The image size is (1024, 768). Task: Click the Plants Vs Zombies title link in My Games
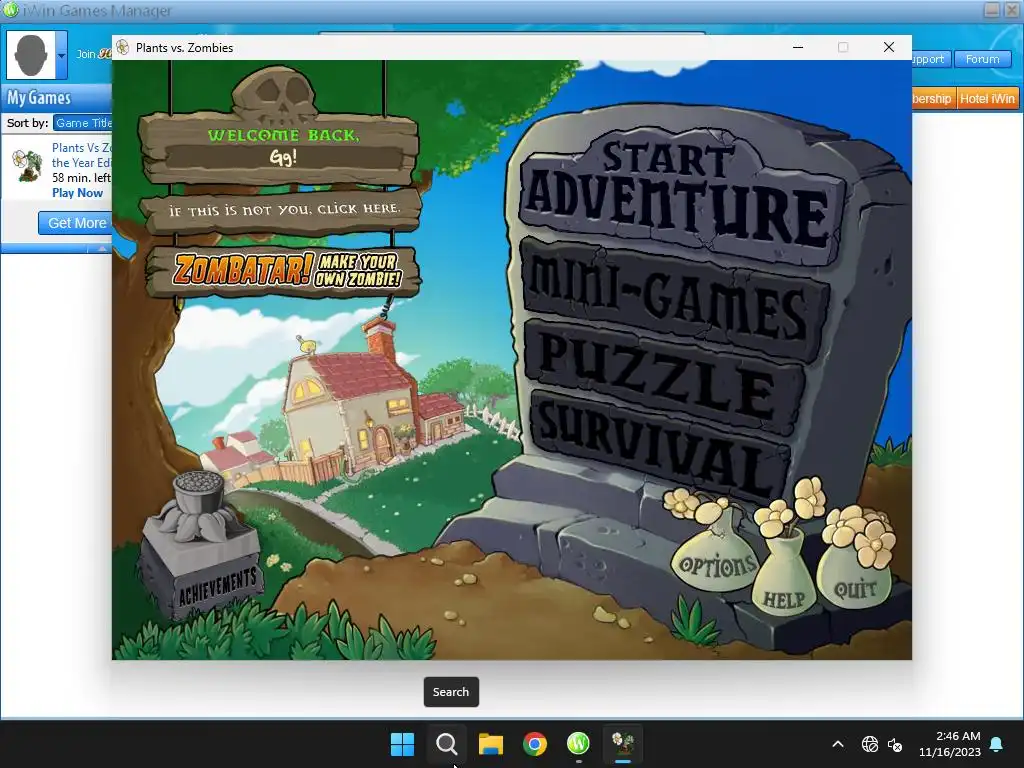point(82,155)
